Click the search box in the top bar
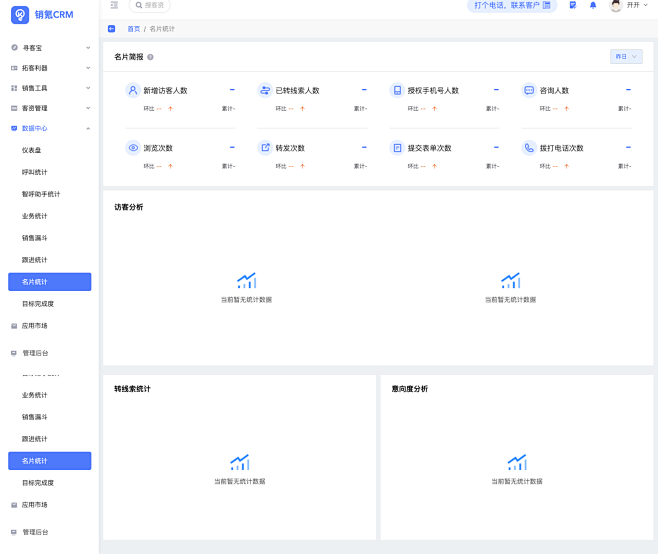658x554 pixels. pos(150,5)
